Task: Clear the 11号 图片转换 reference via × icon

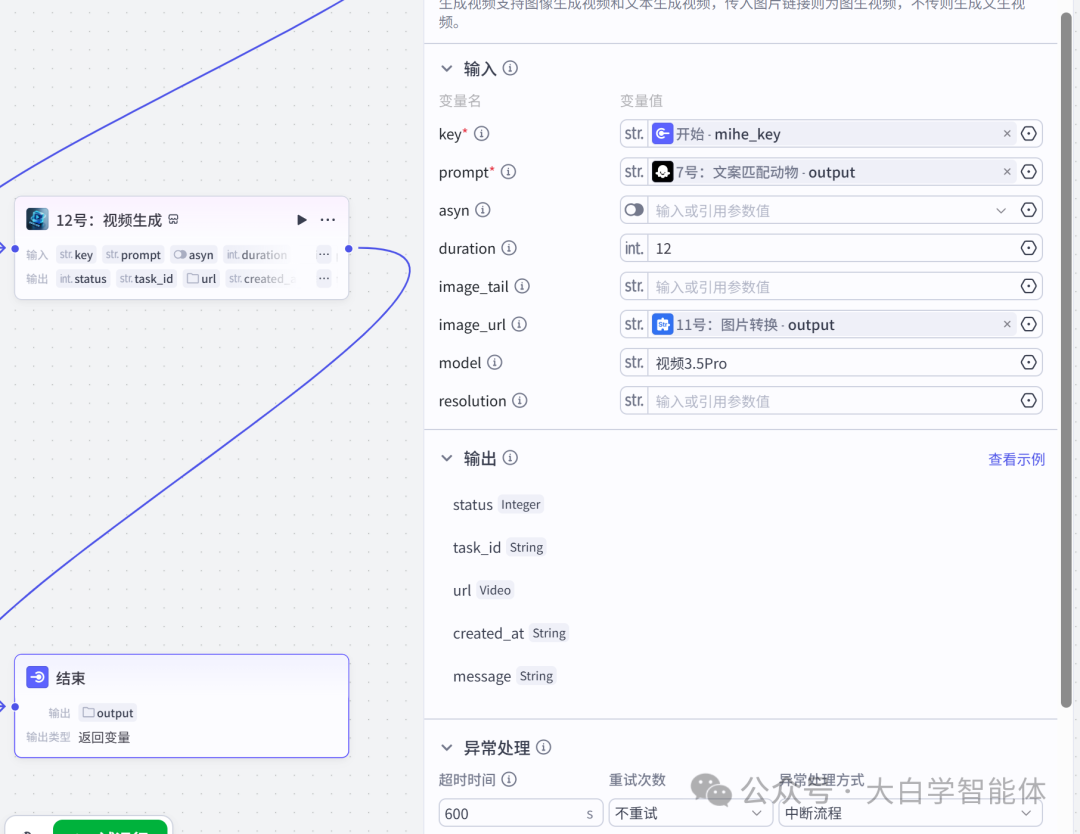Action: click(1007, 324)
